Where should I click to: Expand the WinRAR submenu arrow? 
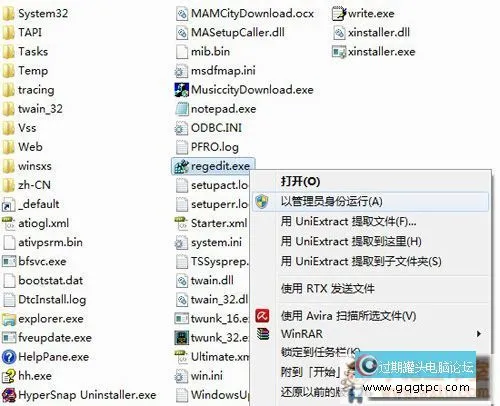coord(479,334)
